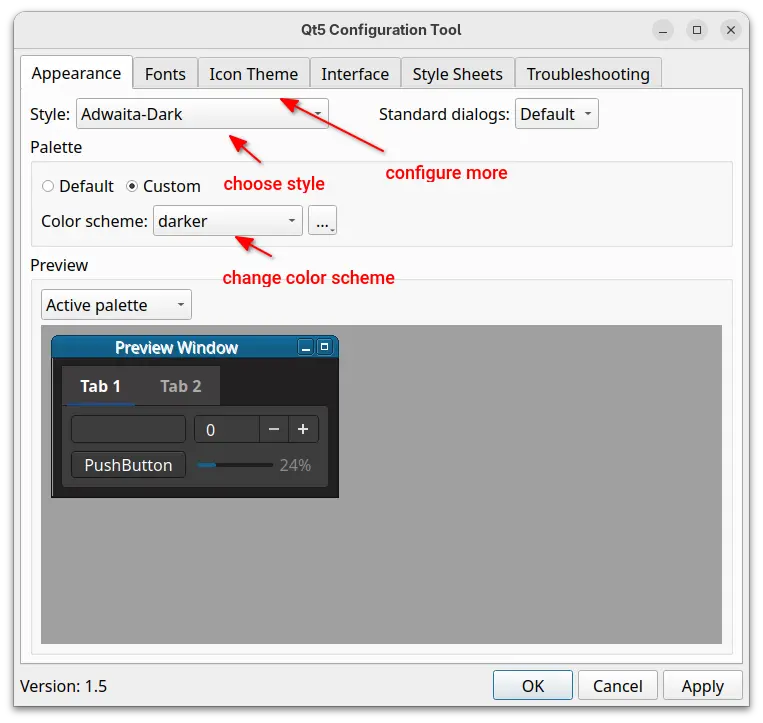
Task: Click the empty text field in preview
Action: click(x=129, y=430)
